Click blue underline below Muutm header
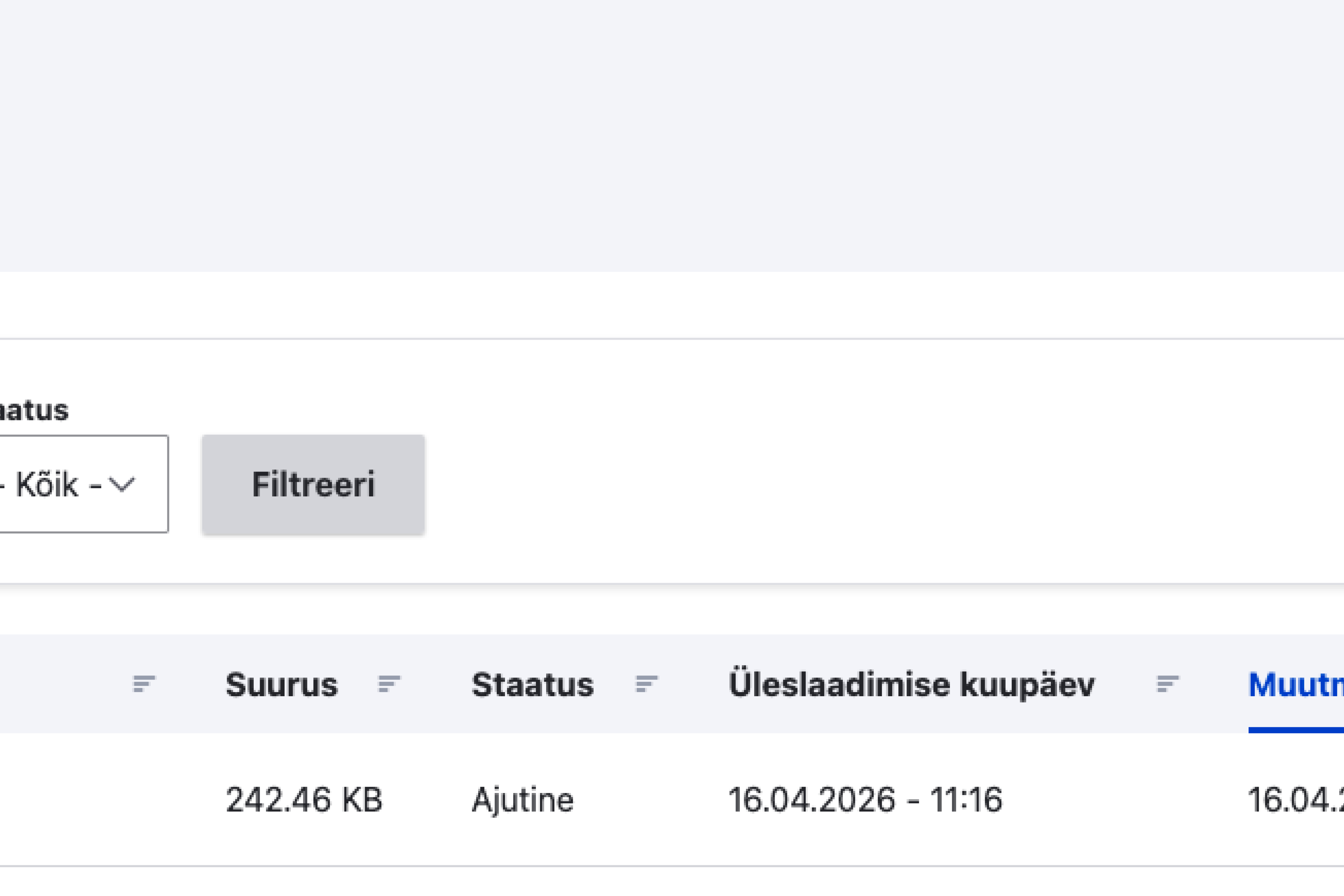 (x=1295, y=730)
